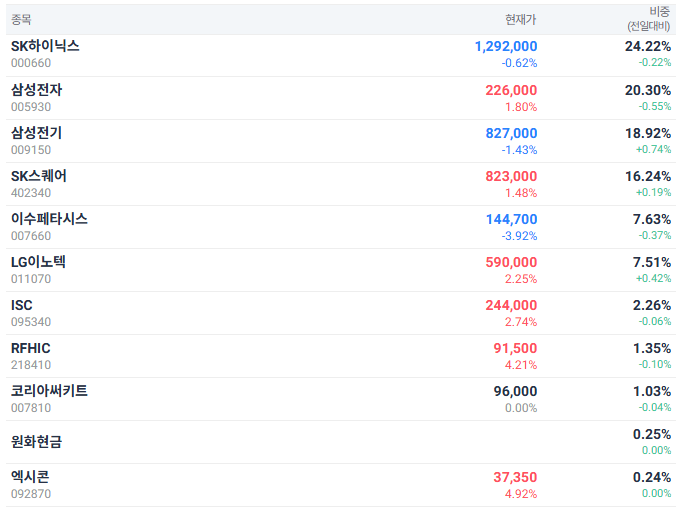Click the price 823,000
Screen dimensions: 689x519
click(x=511, y=176)
